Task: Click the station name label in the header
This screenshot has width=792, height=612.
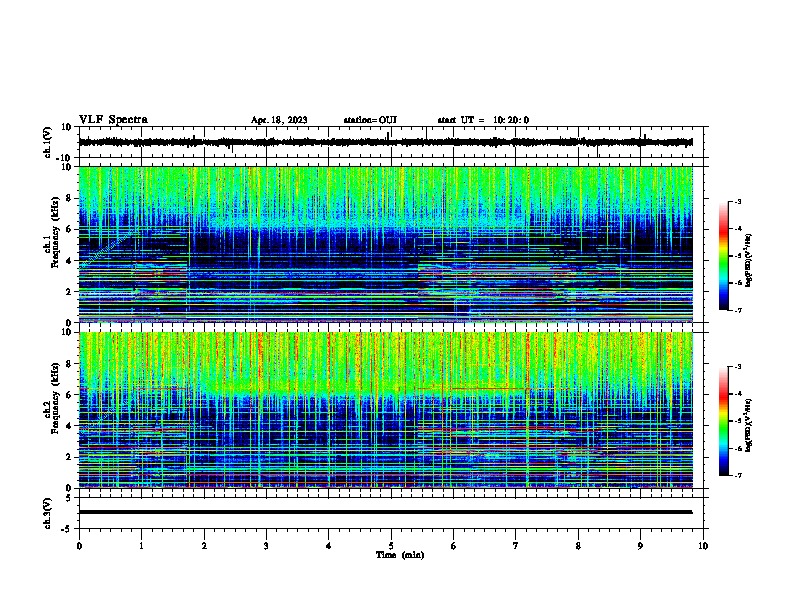Action: pos(370,120)
